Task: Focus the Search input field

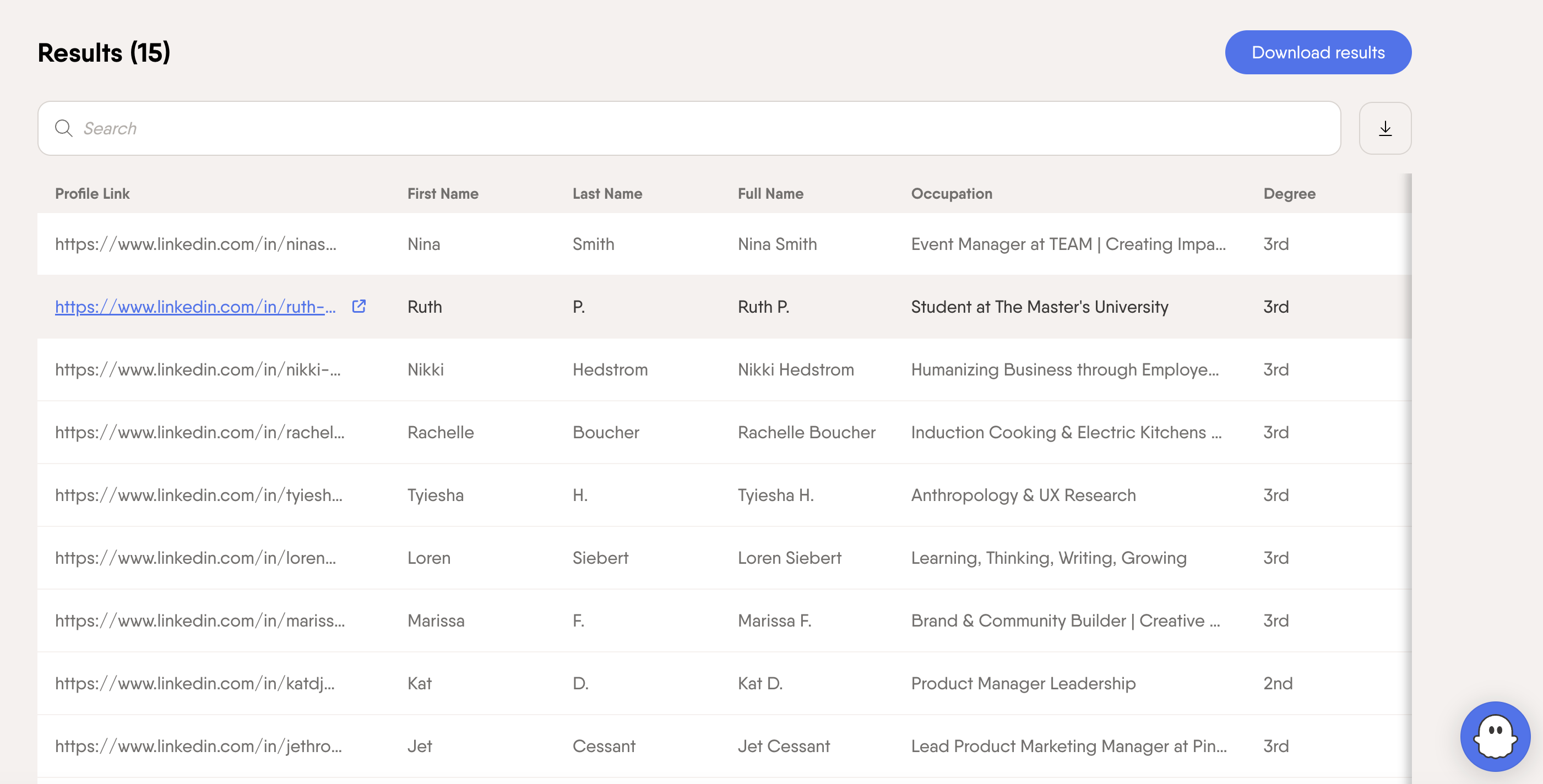Action: click(x=689, y=128)
